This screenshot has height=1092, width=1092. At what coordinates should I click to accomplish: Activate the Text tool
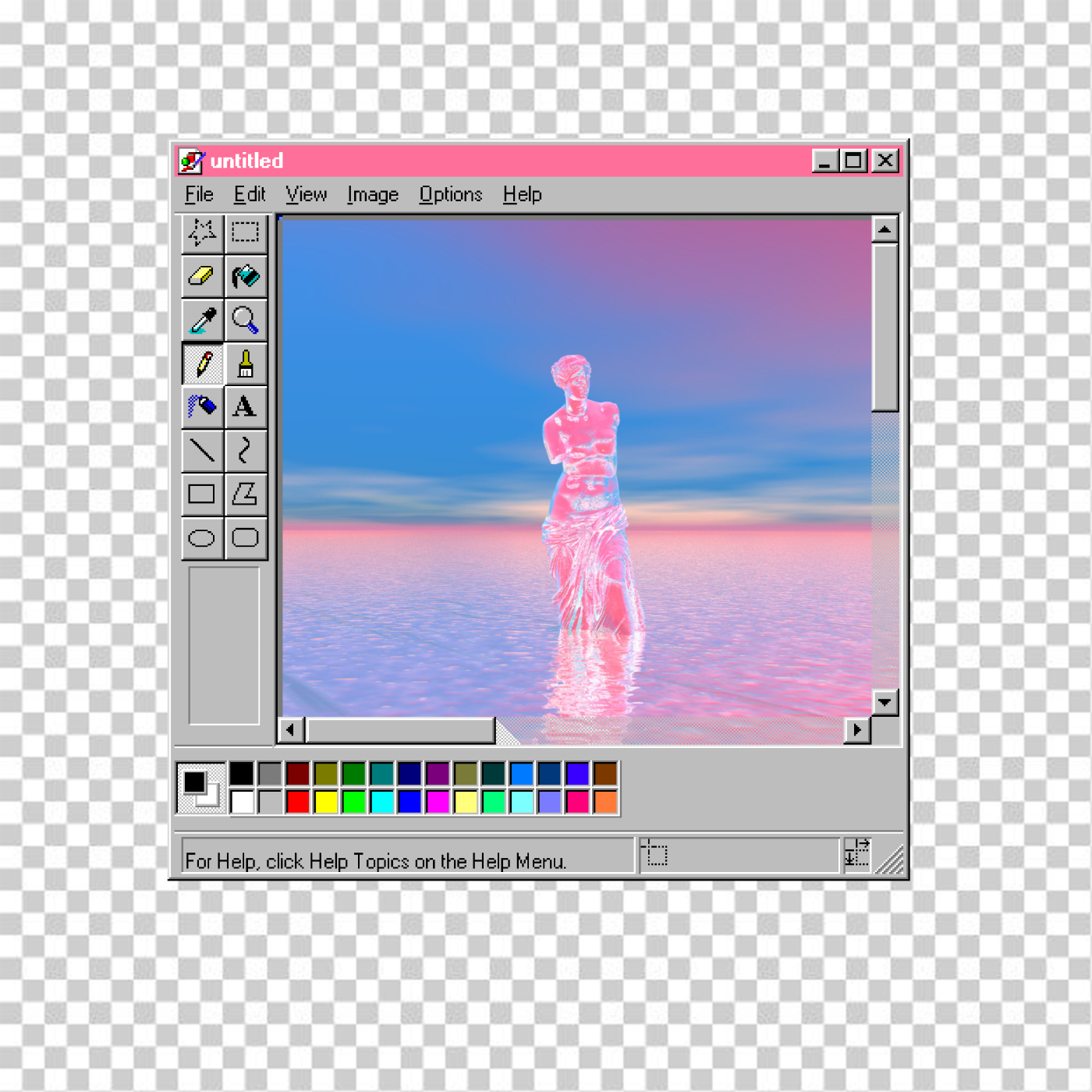point(246,406)
